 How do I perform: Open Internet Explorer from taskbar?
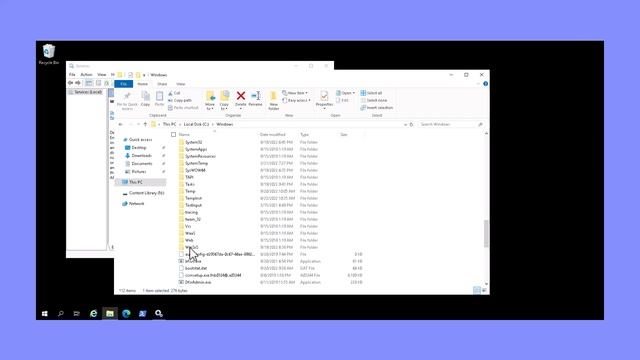(93, 313)
